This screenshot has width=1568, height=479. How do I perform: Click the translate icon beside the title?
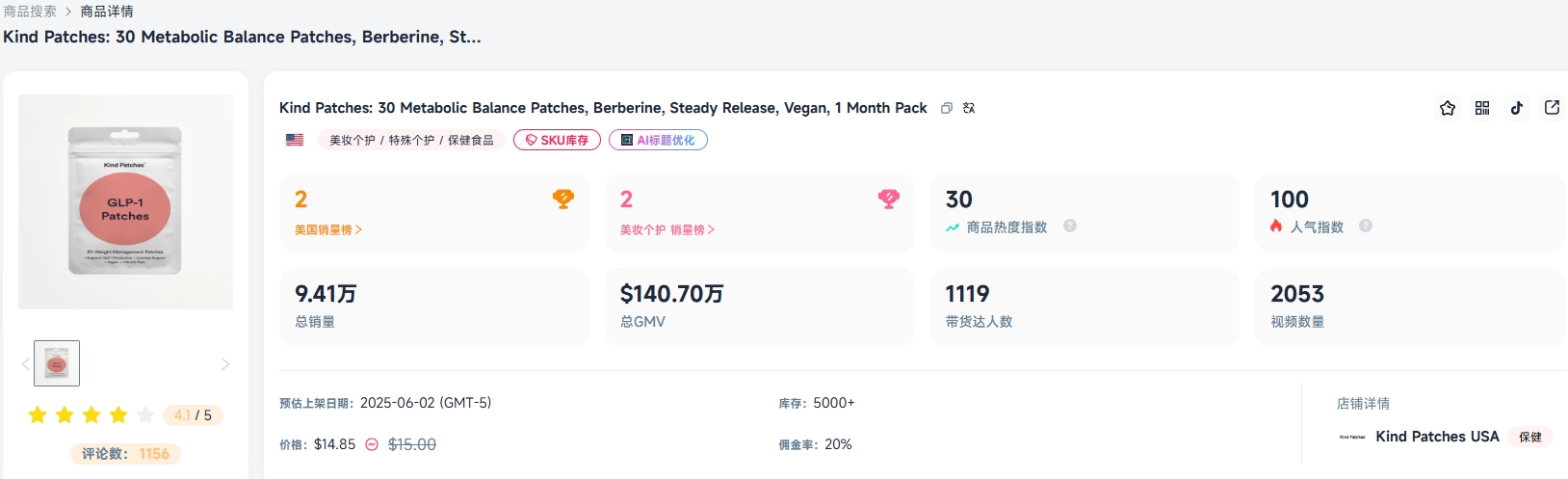(969, 109)
